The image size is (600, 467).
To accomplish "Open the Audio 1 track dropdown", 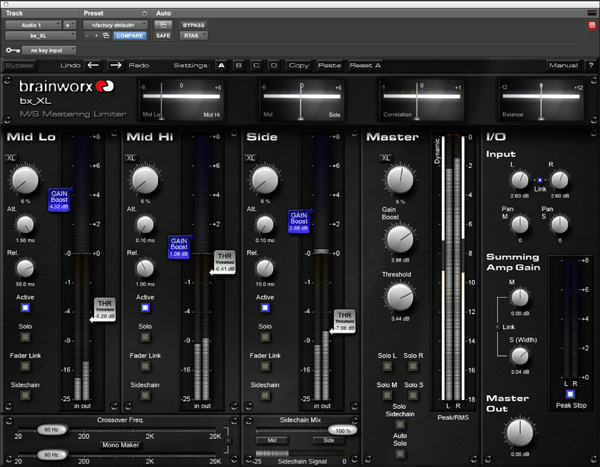I will pos(33,25).
